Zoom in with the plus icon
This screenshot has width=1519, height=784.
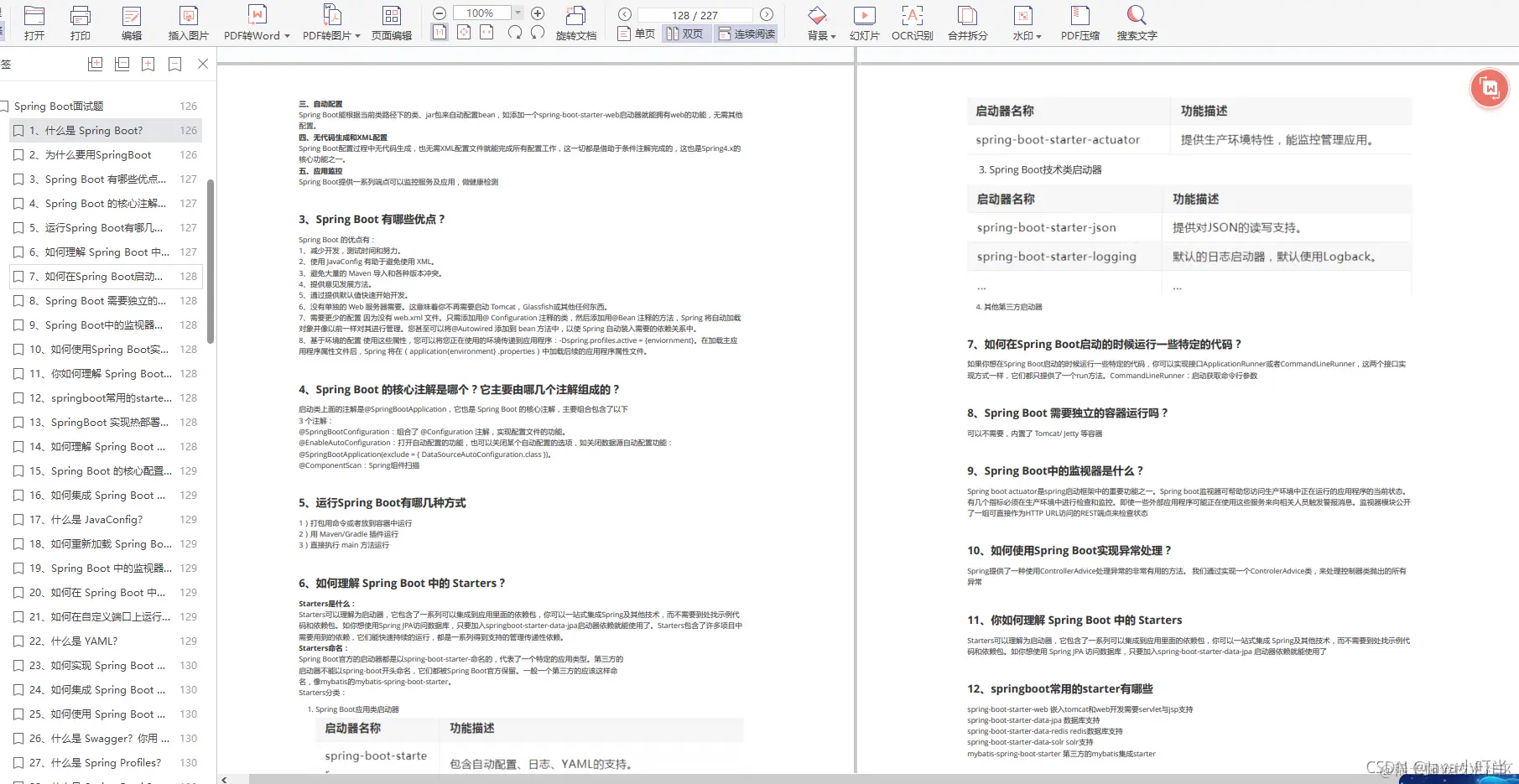[x=538, y=13]
